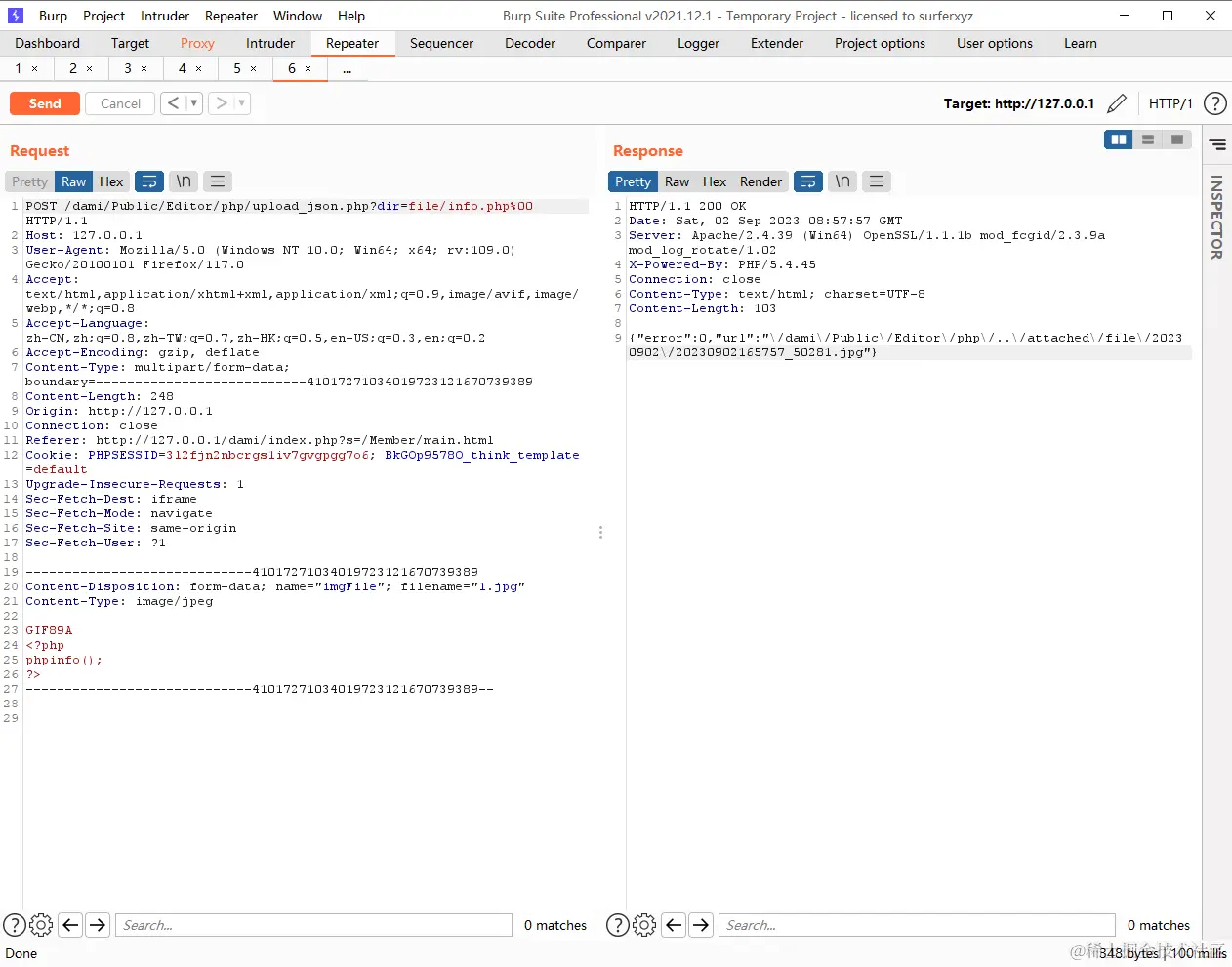The width and height of the screenshot is (1232, 967).
Task: Select combined tabbed layout icon
Action: [x=1177, y=140]
